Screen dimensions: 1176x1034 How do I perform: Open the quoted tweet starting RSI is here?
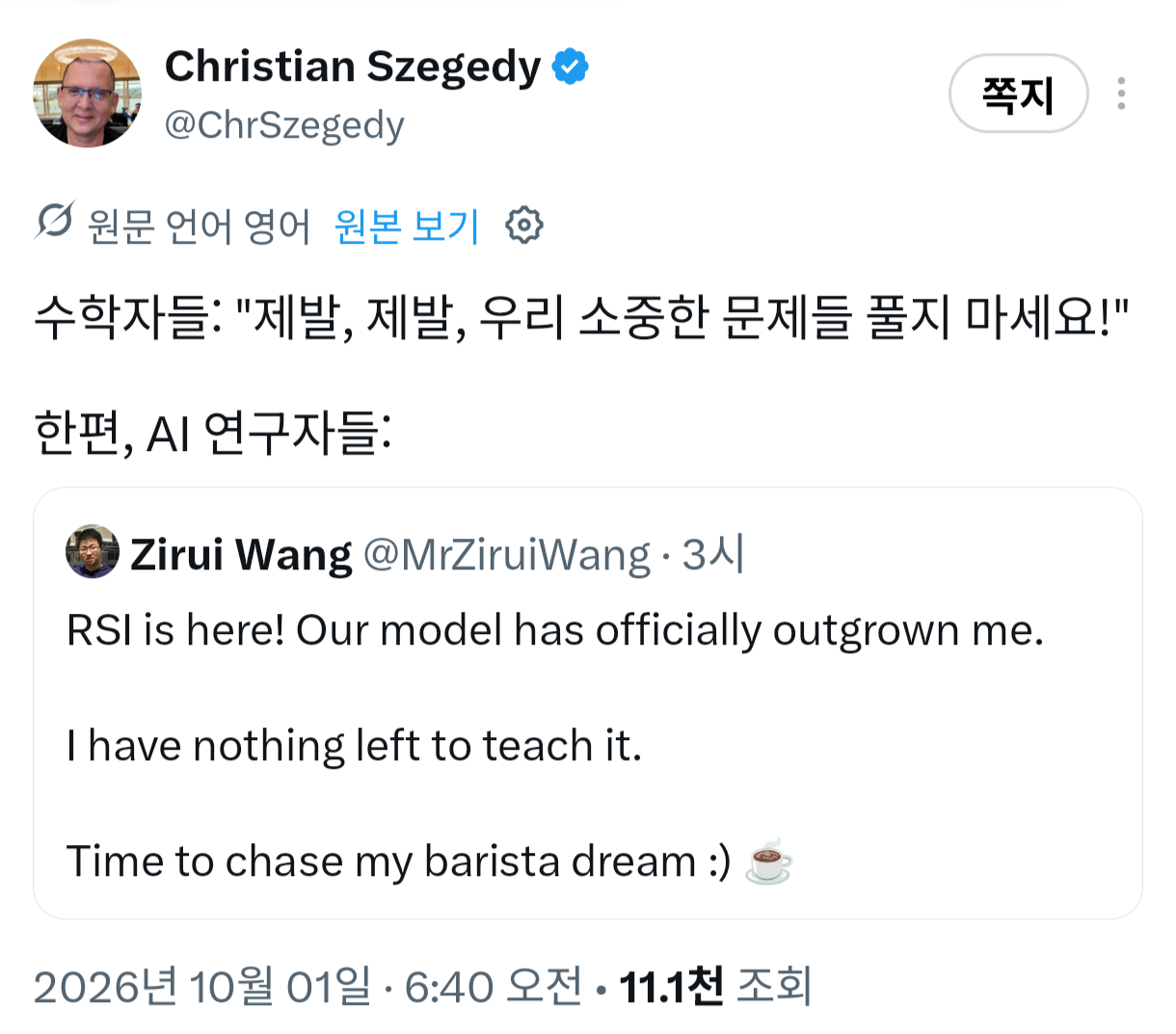tap(588, 703)
